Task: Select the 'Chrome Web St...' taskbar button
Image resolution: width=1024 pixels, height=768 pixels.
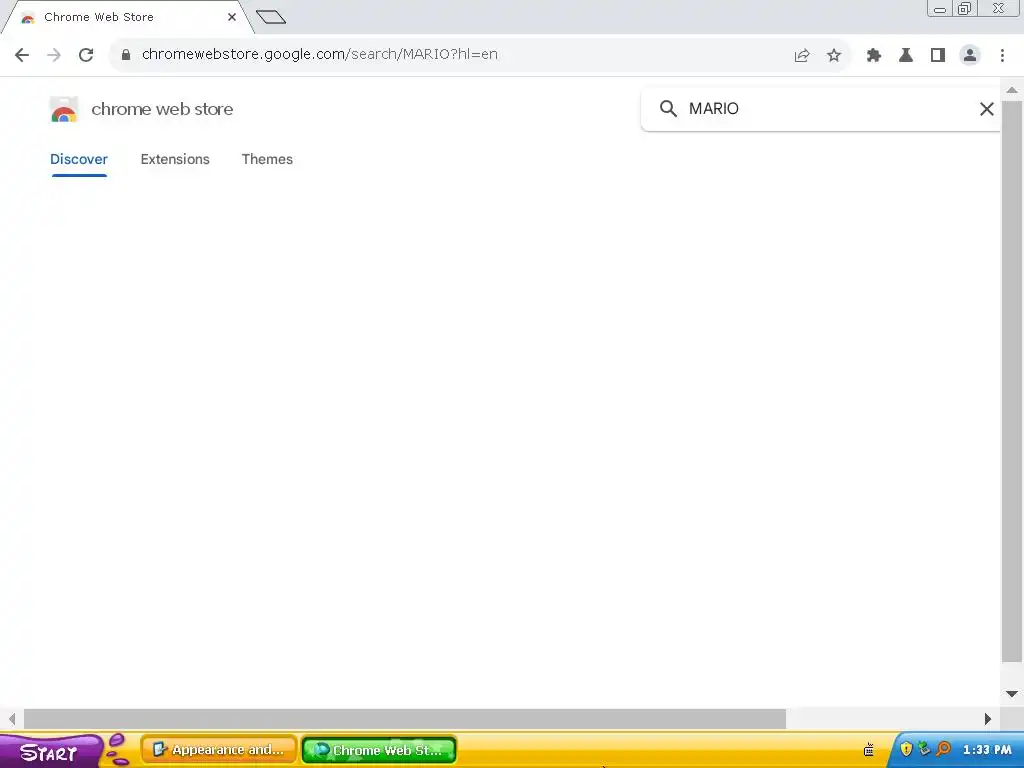Action: point(379,750)
